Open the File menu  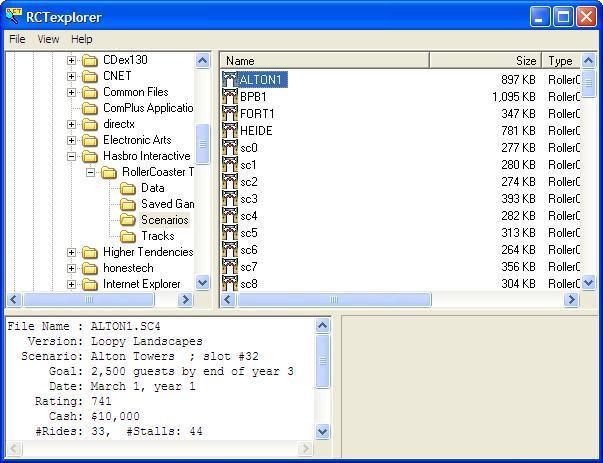pyautogui.click(x=17, y=39)
